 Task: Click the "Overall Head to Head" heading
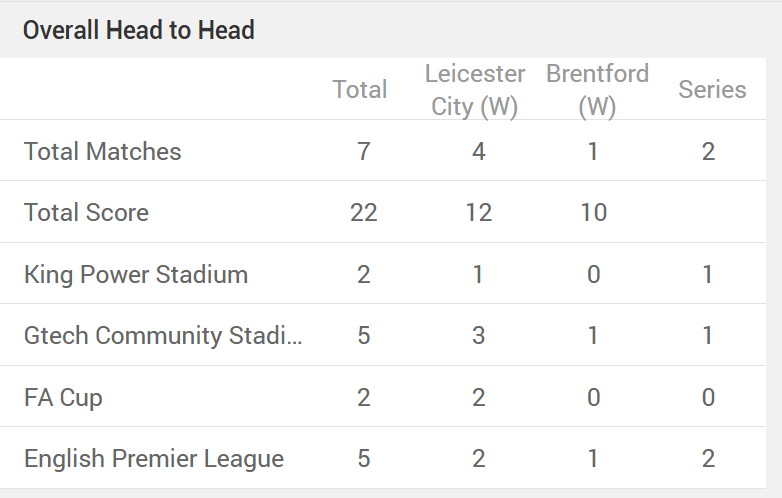click(x=138, y=30)
